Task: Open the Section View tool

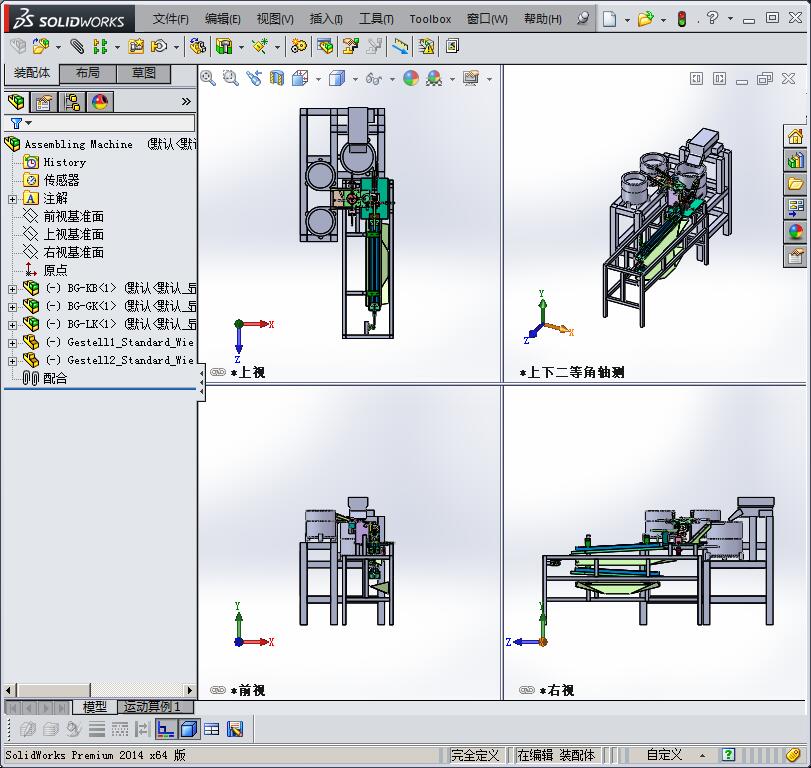Action: 277,78
